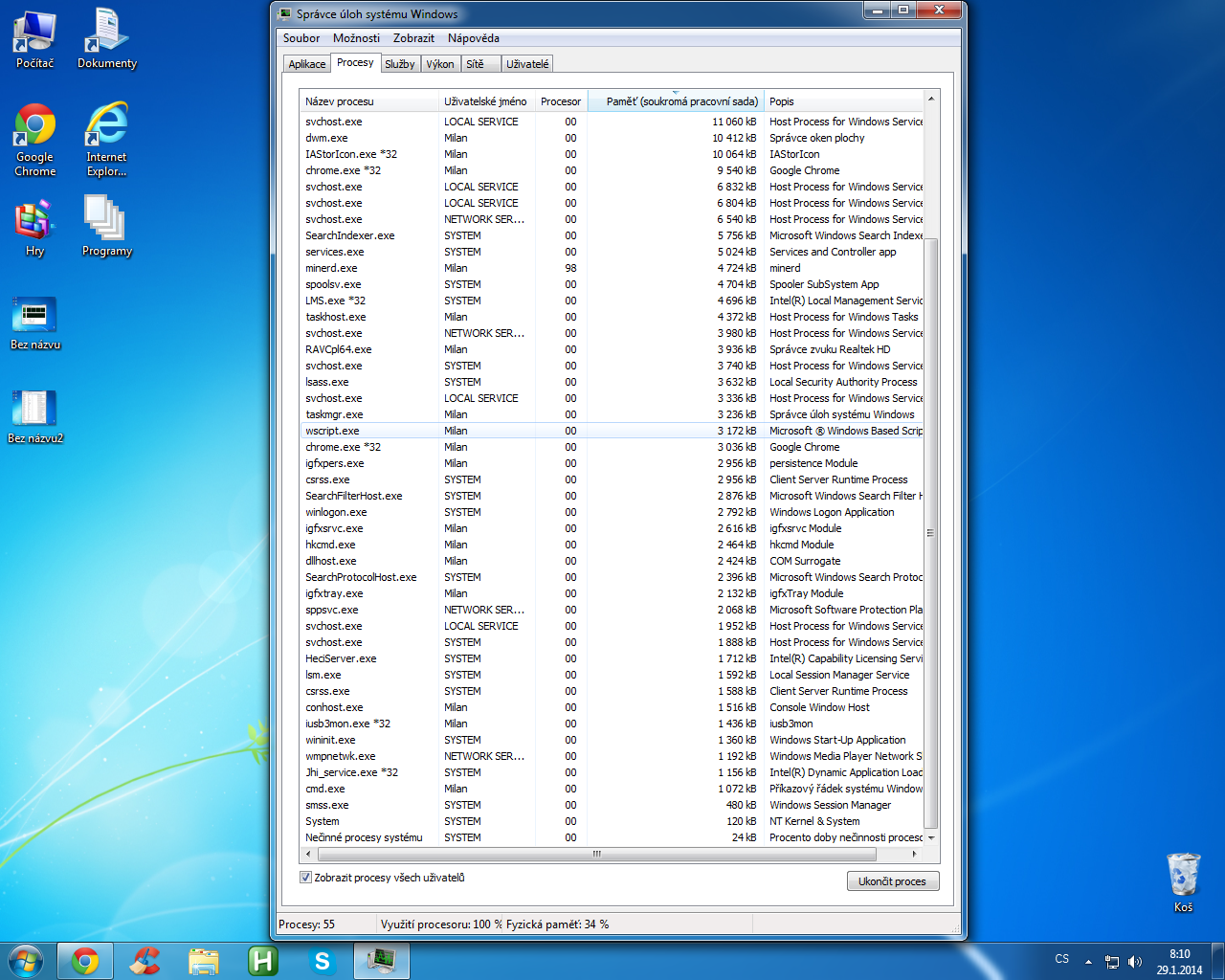Image resolution: width=1225 pixels, height=980 pixels.
Task: Select Nečinné procesy systému row
Action: click(x=612, y=837)
